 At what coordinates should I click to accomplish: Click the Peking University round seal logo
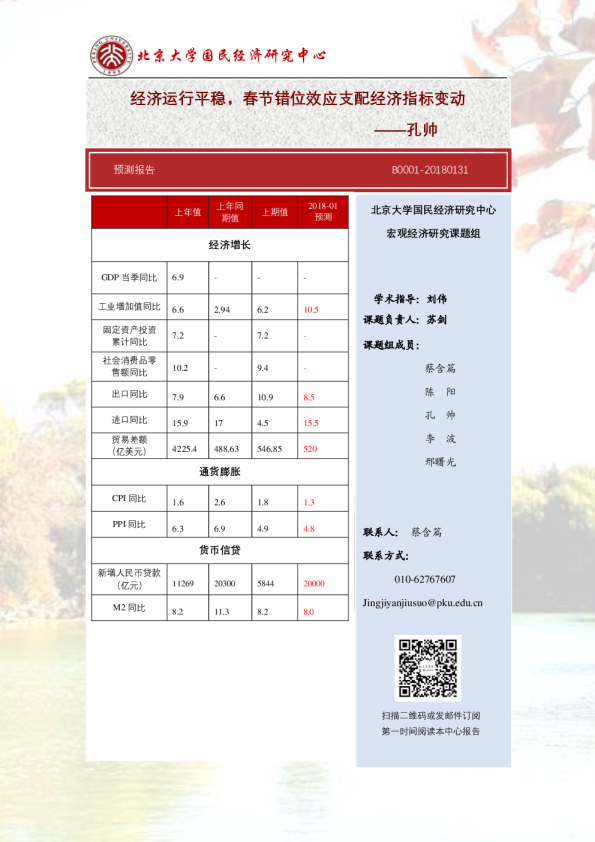click(x=111, y=55)
